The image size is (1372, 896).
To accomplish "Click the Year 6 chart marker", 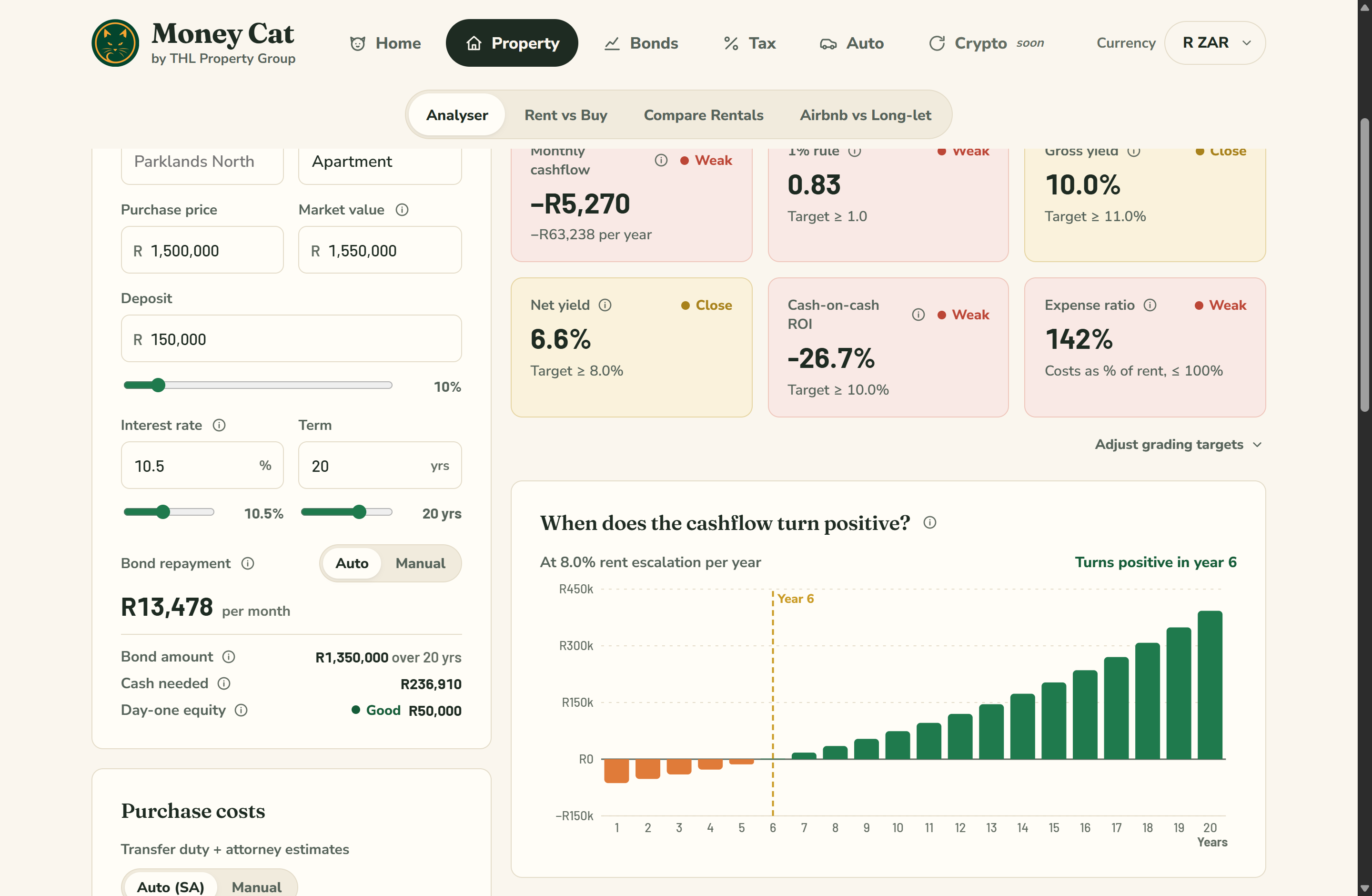I will (x=795, y=599).
